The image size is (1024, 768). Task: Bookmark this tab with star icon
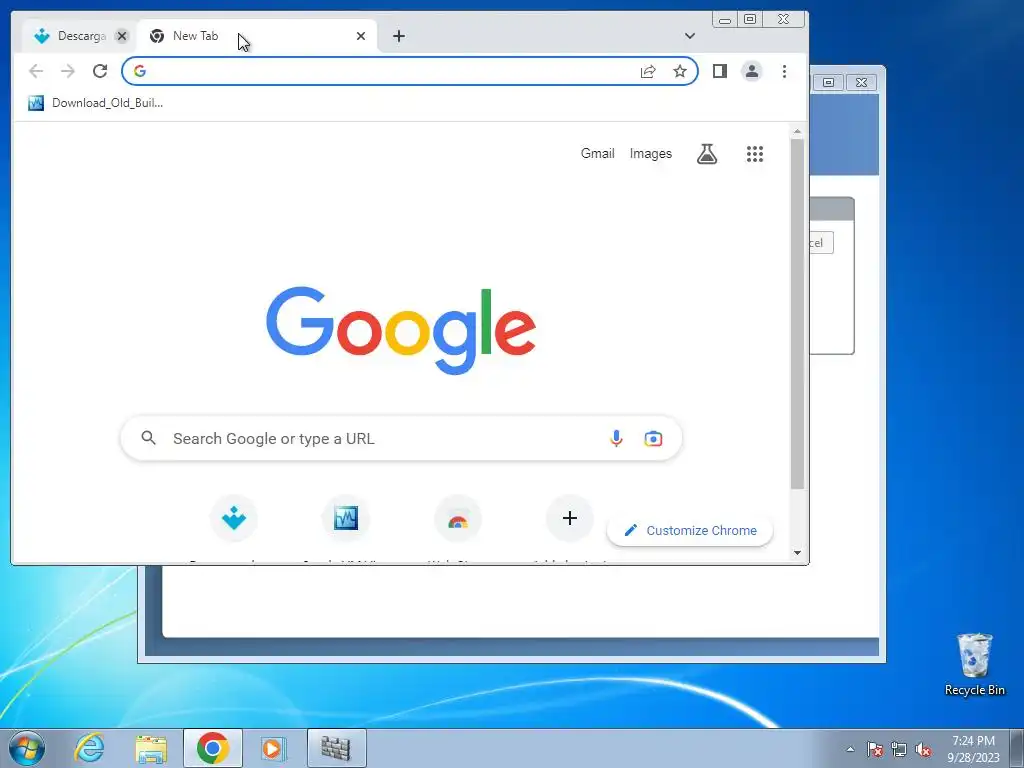[680, 71]
